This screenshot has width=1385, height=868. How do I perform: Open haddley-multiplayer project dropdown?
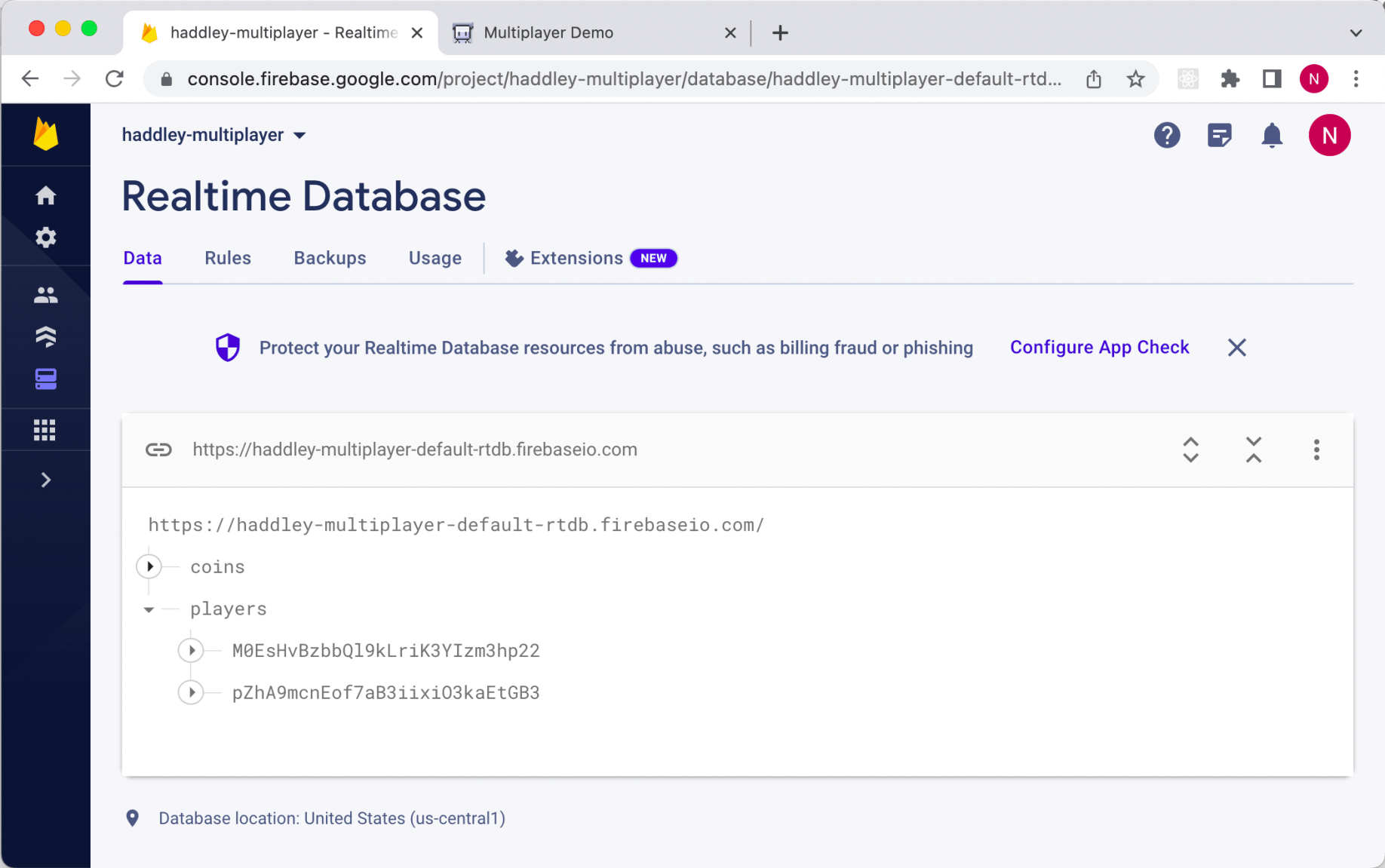pos(214,135)
